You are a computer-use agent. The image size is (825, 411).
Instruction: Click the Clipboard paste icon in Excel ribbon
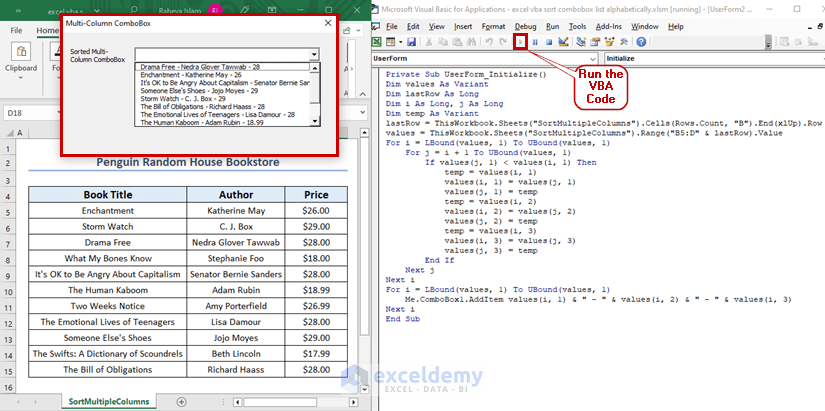(x=21, y=51)
